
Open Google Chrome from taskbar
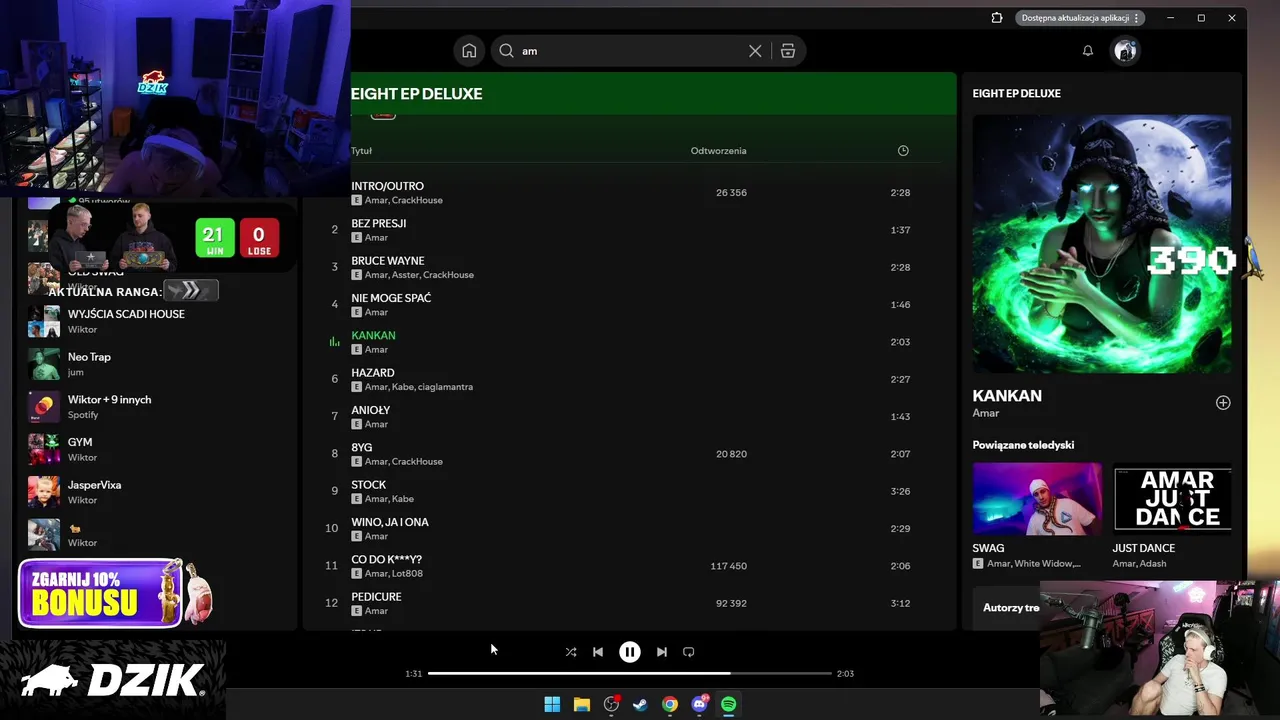pyautogui.click(x=670, y=705)
